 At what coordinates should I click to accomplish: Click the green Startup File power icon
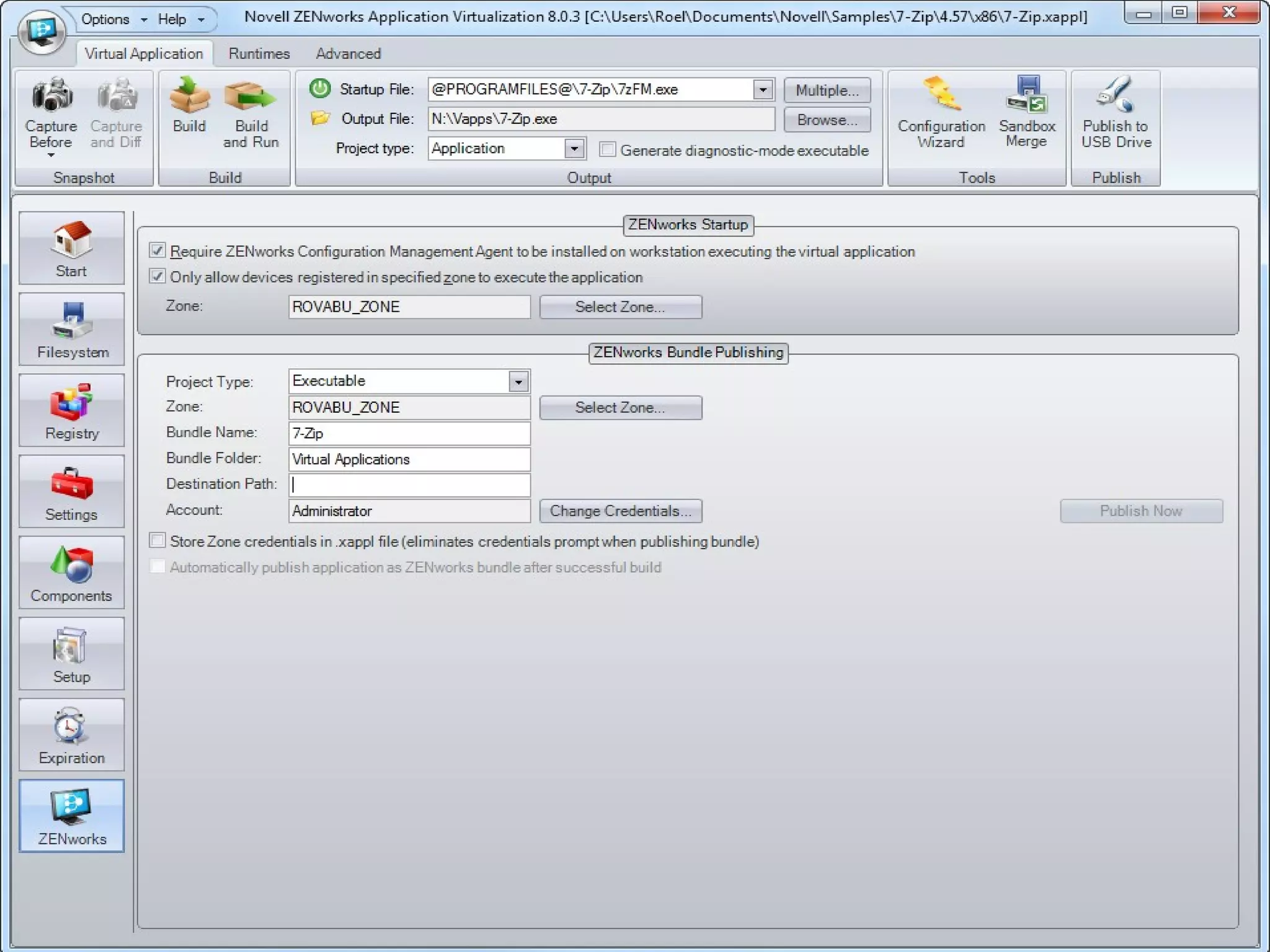click(x=320, y=89)
